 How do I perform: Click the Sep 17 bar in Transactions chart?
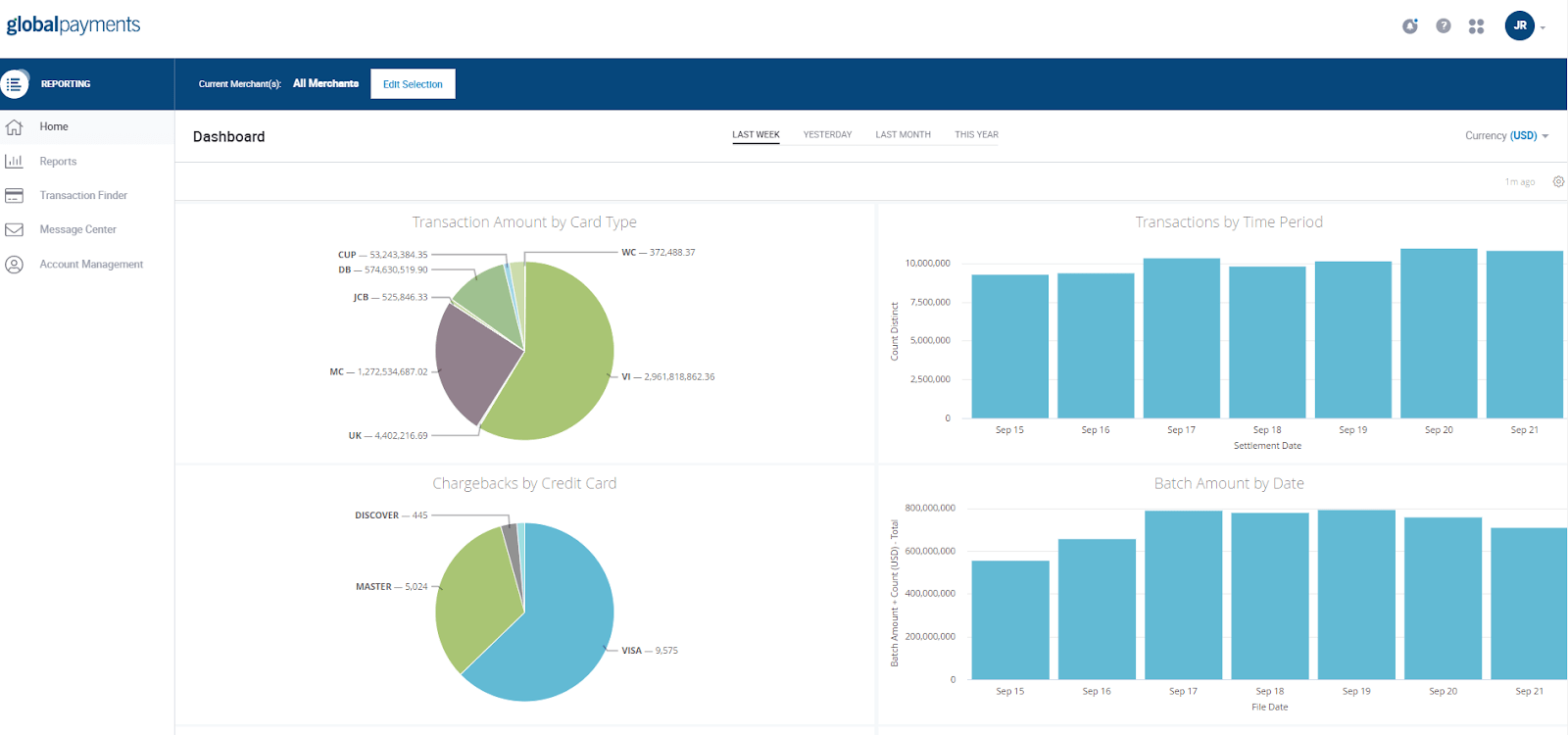pos(1181,338)
